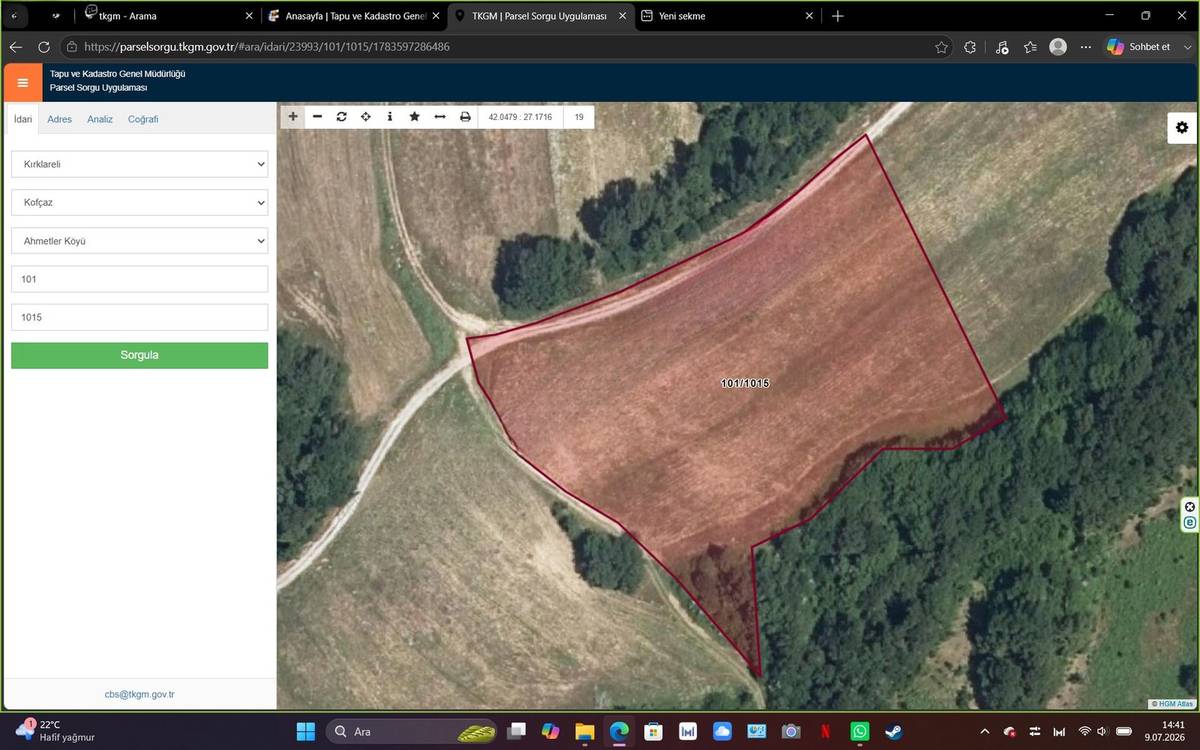The image size is (1200, 750).
Task: Open browser extensions icon
Action: [970, 47]
